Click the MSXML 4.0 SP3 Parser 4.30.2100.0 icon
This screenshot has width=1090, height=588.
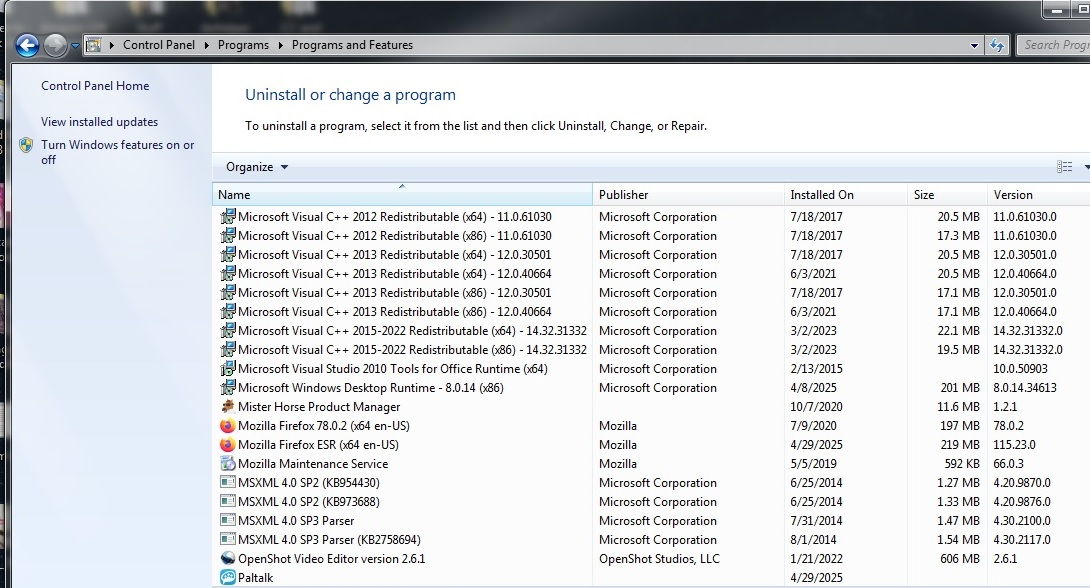[227, 521]
